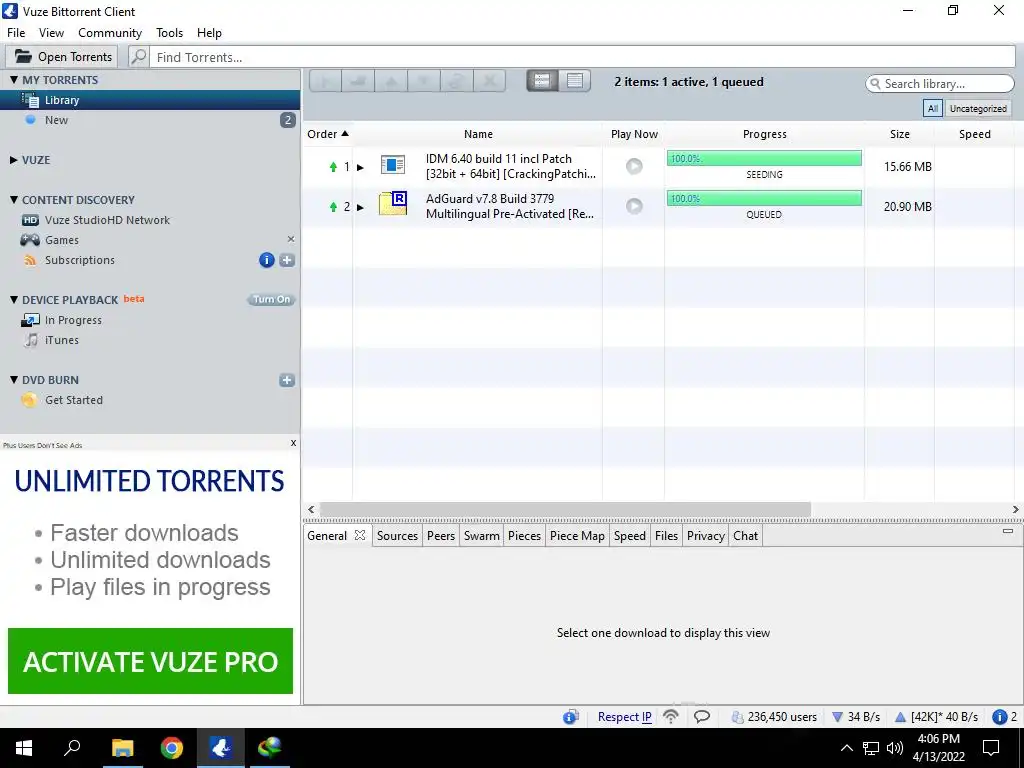Screen dimensions: 1024x768
Task: Click the blue dot icon next to New
Action: point(30,120)
